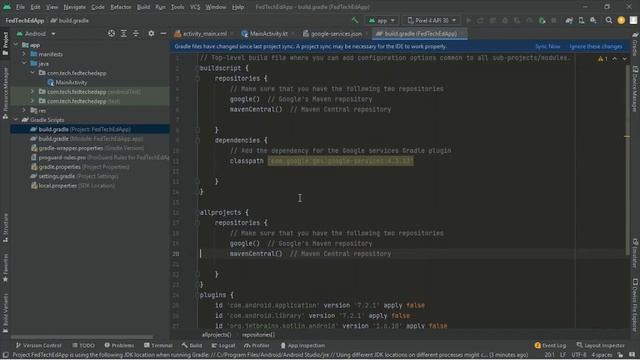Open the Android view selector dropdown
Screen dimensions: 640x360
pos(36,33)
